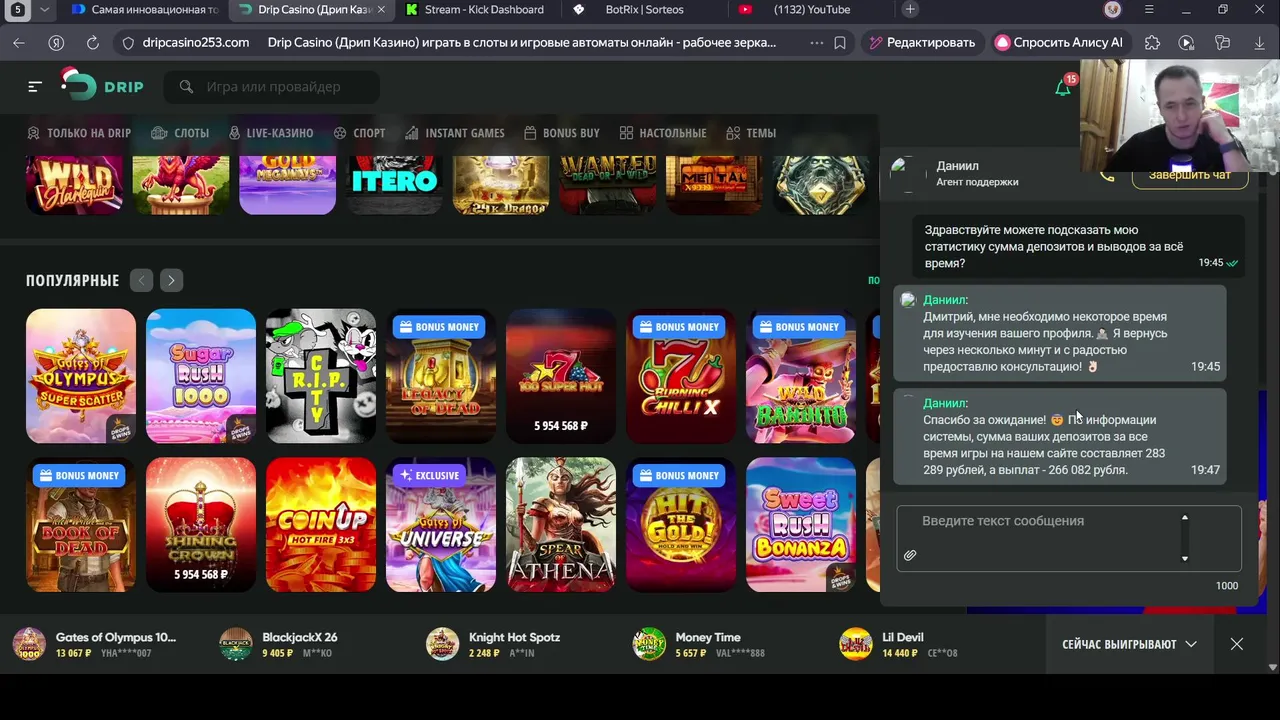Image resolution: width=1280 pixels, height=720 pixels.
Task: Click 'Knight Hot Spotz' winner entry
Action: tap(493, 644)
